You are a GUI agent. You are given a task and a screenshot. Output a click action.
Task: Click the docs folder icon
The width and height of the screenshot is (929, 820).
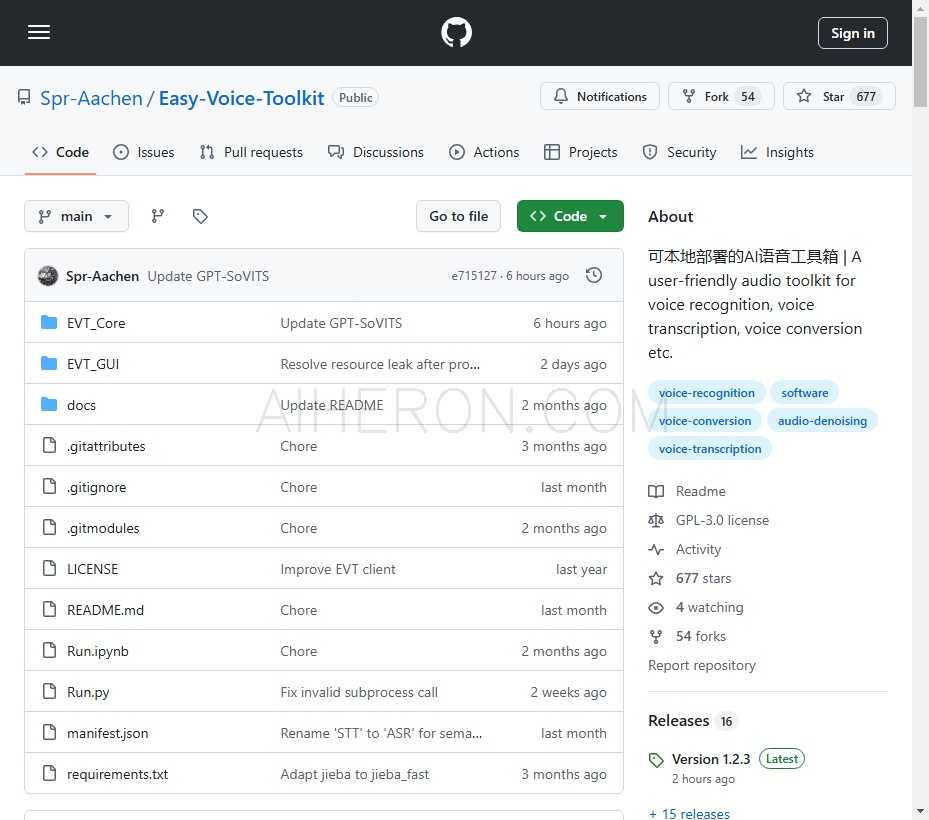(49, 405)
